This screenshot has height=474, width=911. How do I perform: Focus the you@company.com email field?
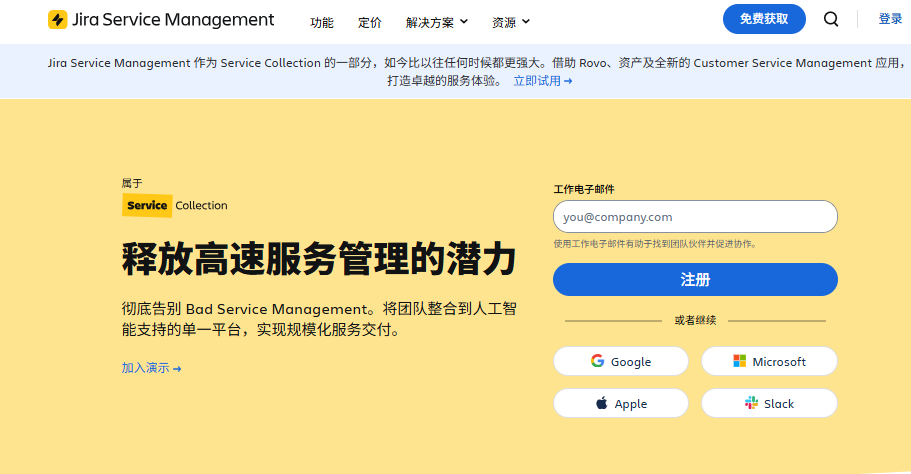[695, 217]
